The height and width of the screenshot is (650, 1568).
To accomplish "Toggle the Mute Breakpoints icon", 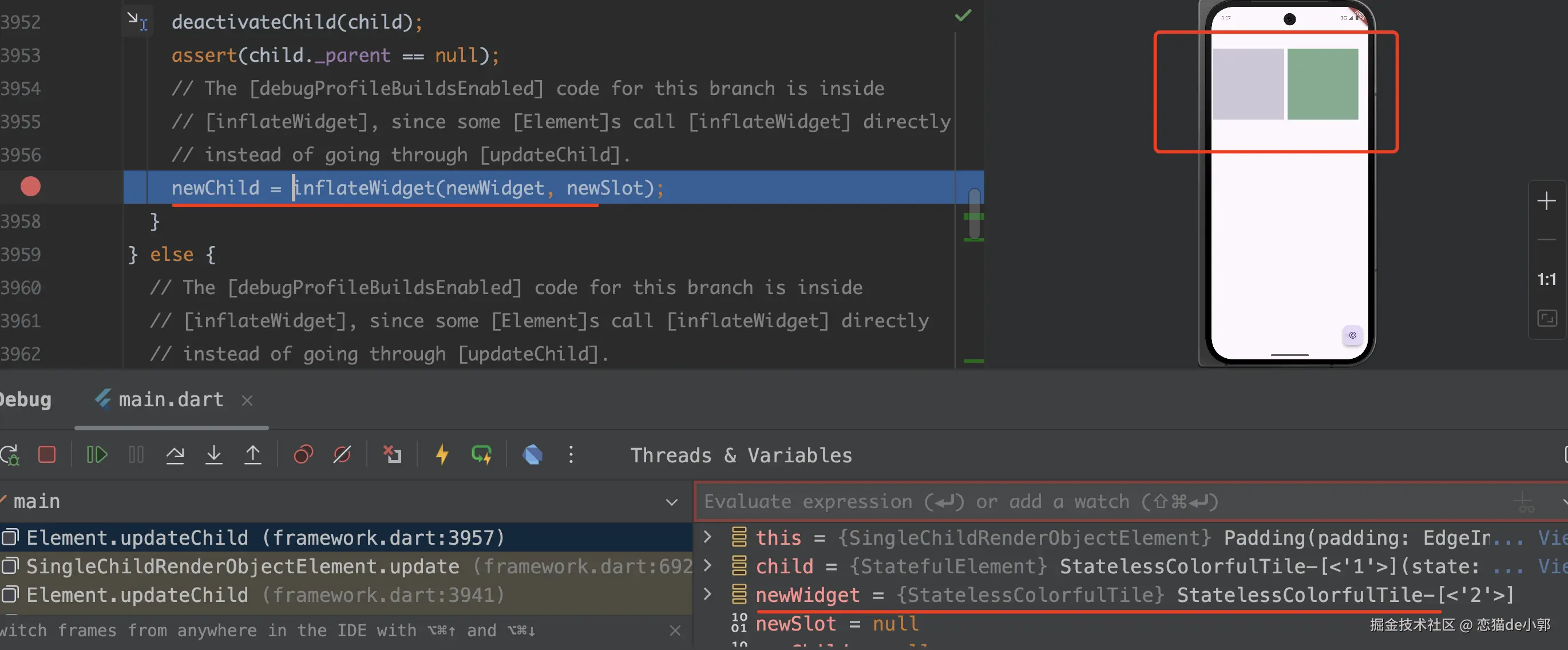I will [342, 455].
